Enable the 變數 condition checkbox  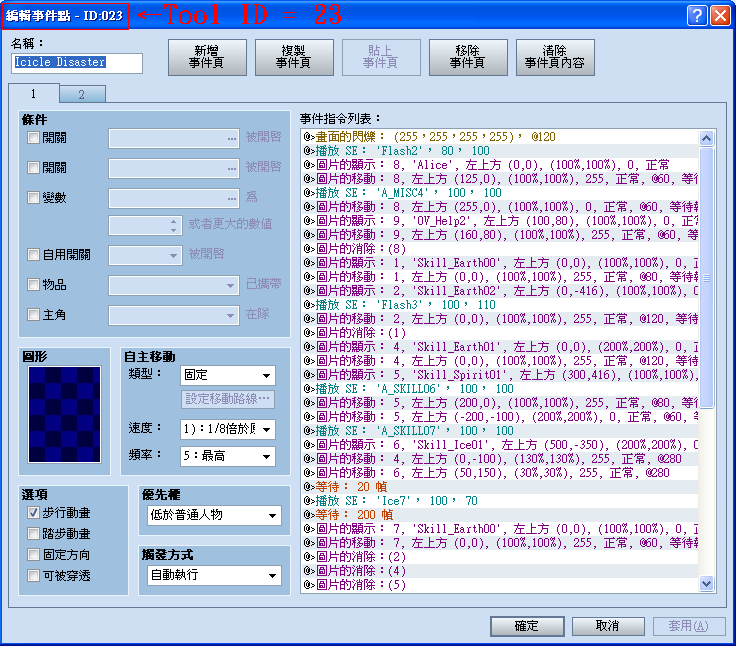point(33,198)
